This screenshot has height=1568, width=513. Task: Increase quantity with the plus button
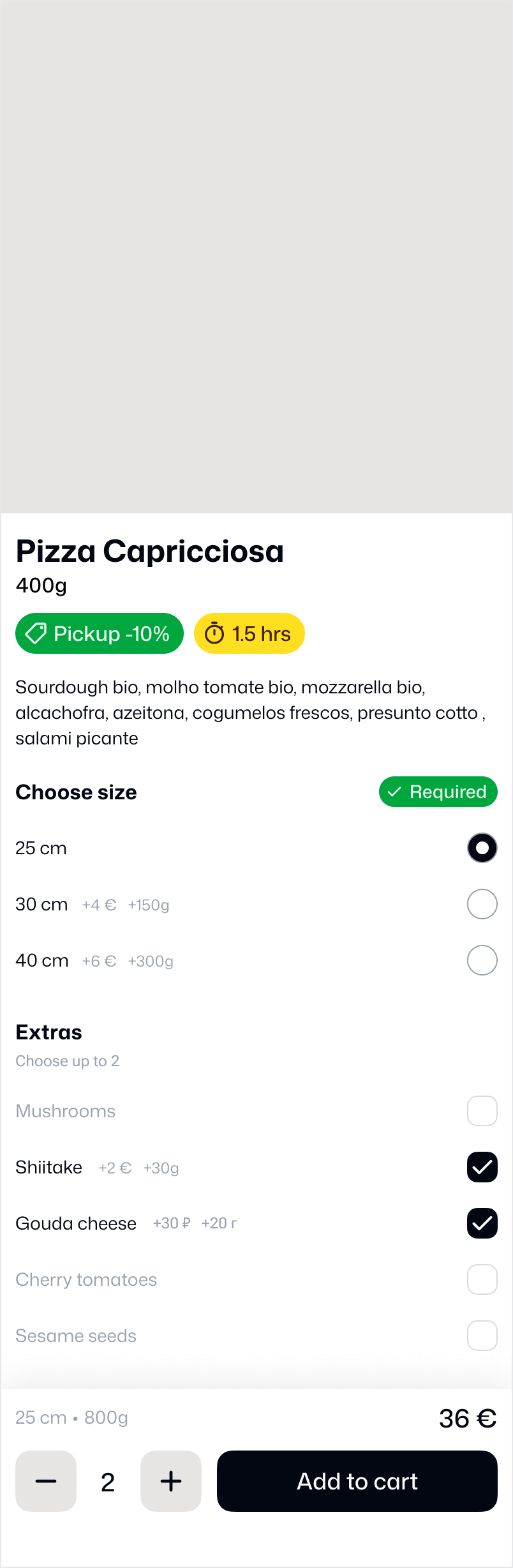pyautogui.click(x=171, y=1481)
